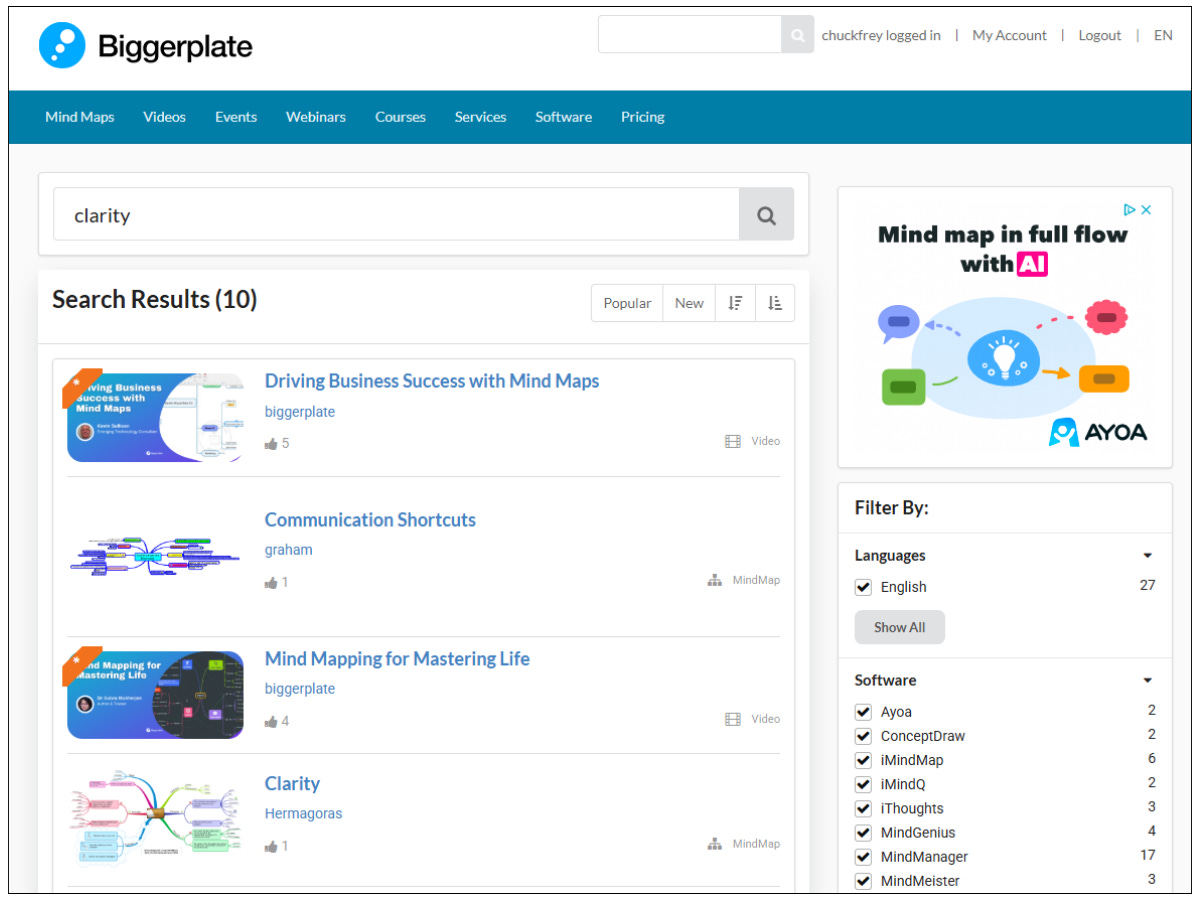Uncheck the iThoughts software filter
Image resolution: width=1200 pixels, height=900 pixels.
[x=863, y=808]
